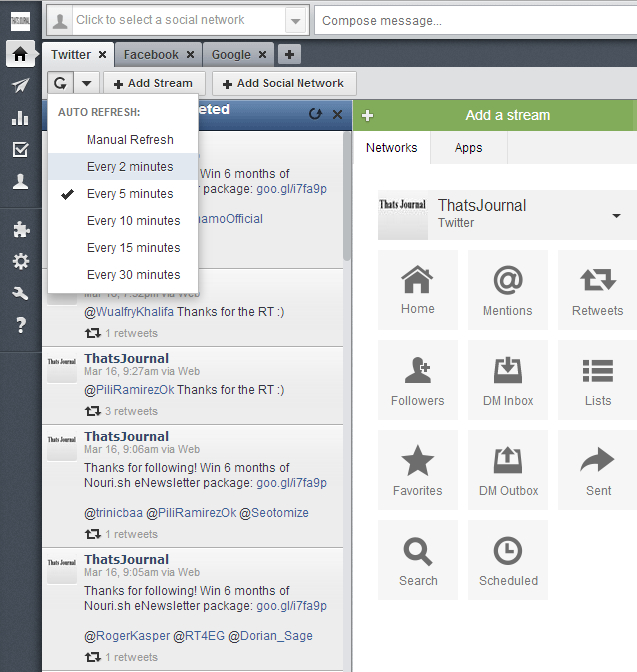Click the Compose message field
Screen dimensions: 637x672
point(476,21)
